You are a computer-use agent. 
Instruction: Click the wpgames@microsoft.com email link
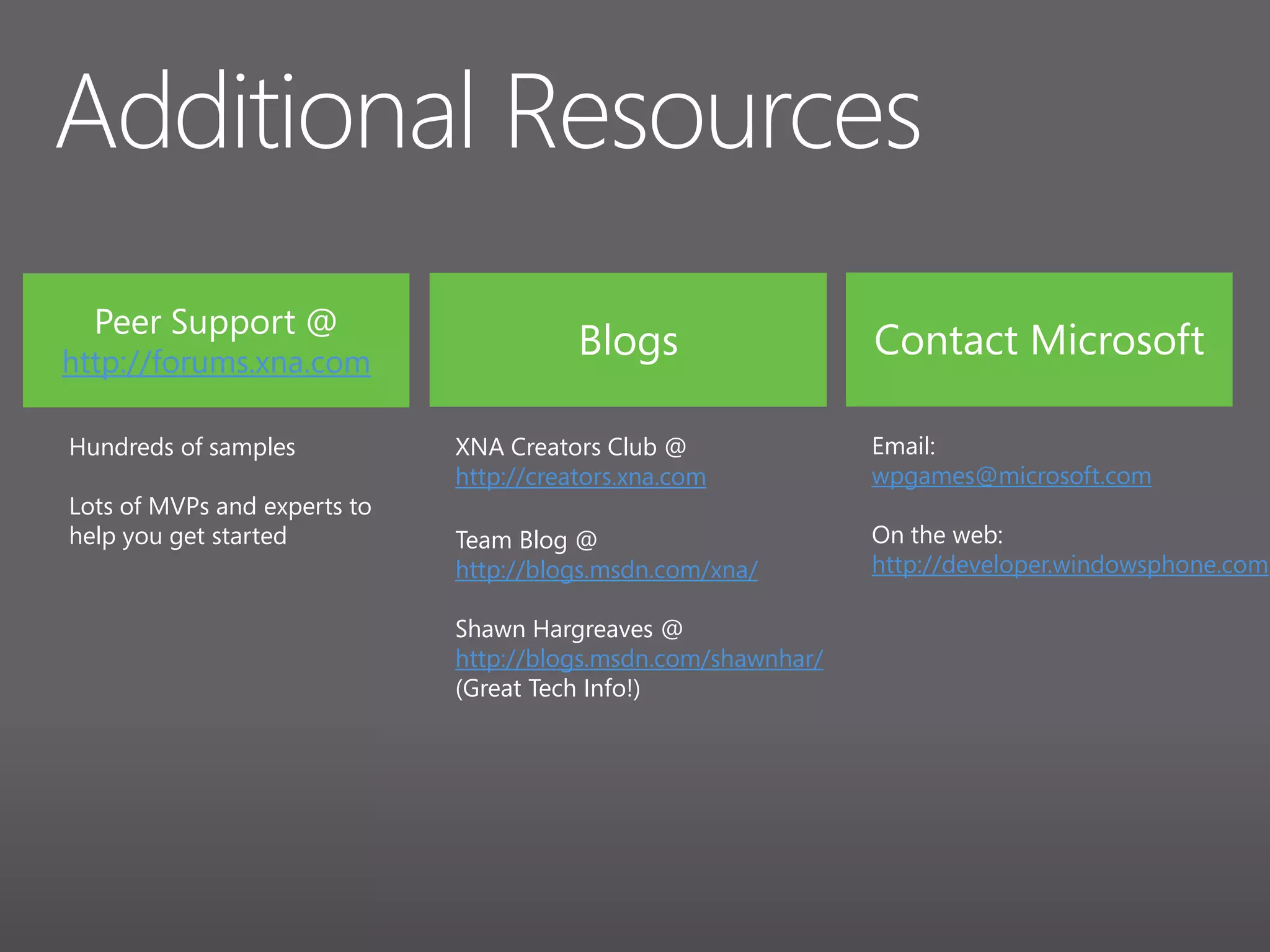(1011, 475)
